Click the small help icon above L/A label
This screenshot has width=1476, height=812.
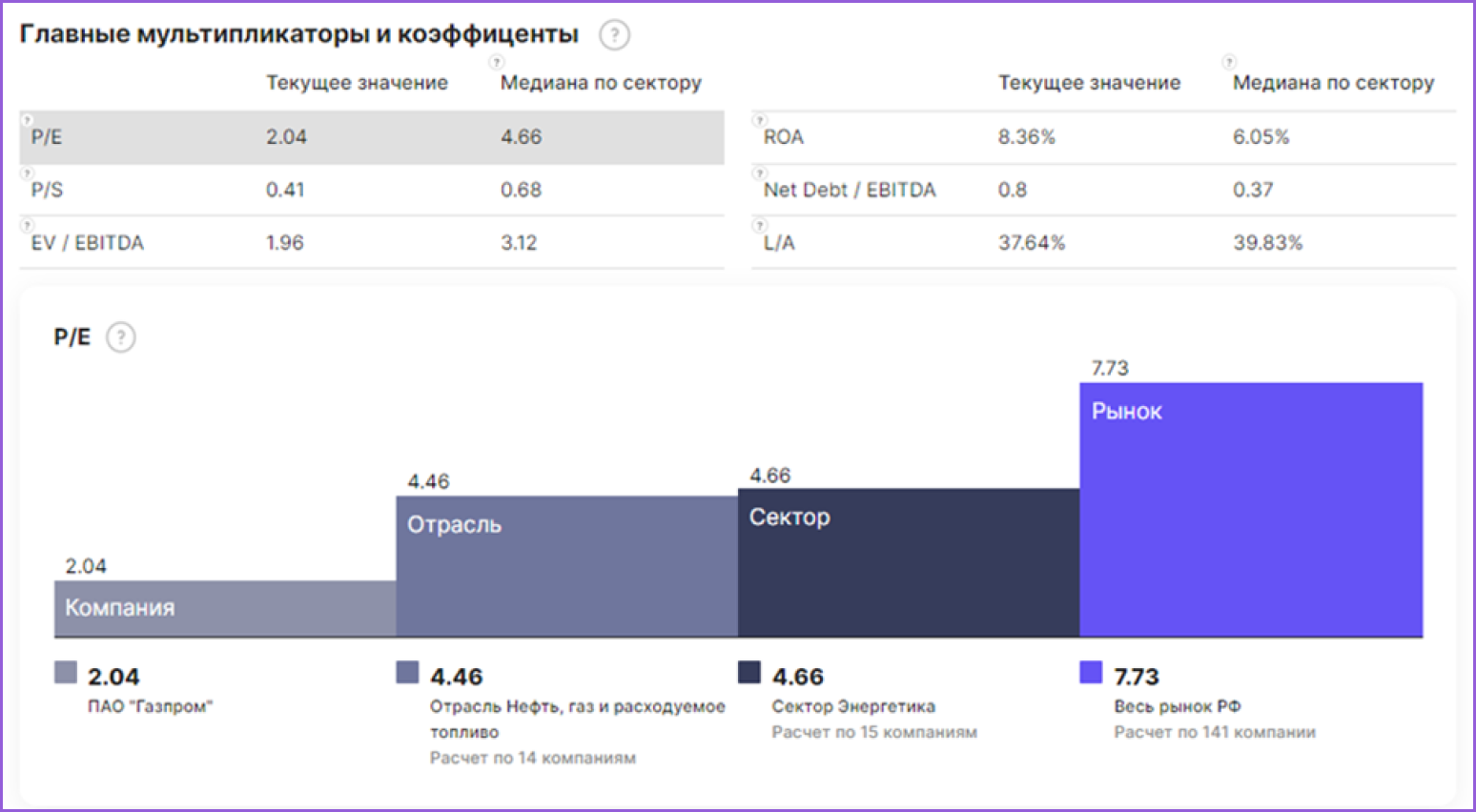pos(759,226)
